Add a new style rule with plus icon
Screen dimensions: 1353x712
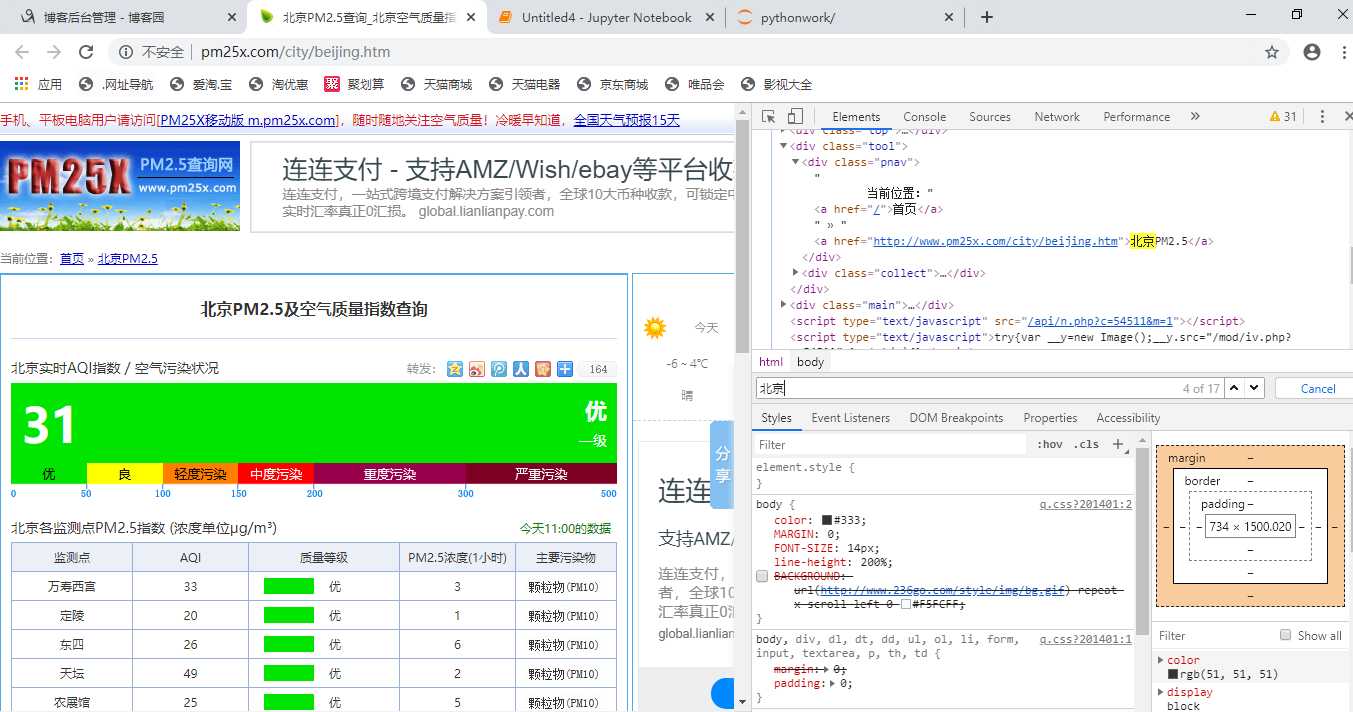tap(1118, 444)
